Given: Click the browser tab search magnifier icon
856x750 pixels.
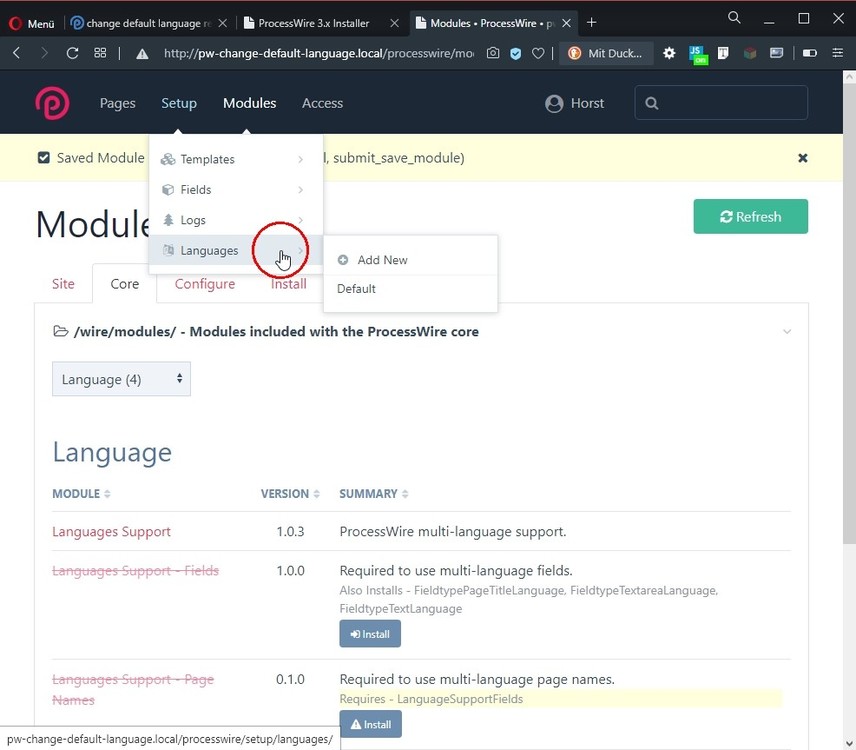Looking at the screenshot, I should (734, 18).
